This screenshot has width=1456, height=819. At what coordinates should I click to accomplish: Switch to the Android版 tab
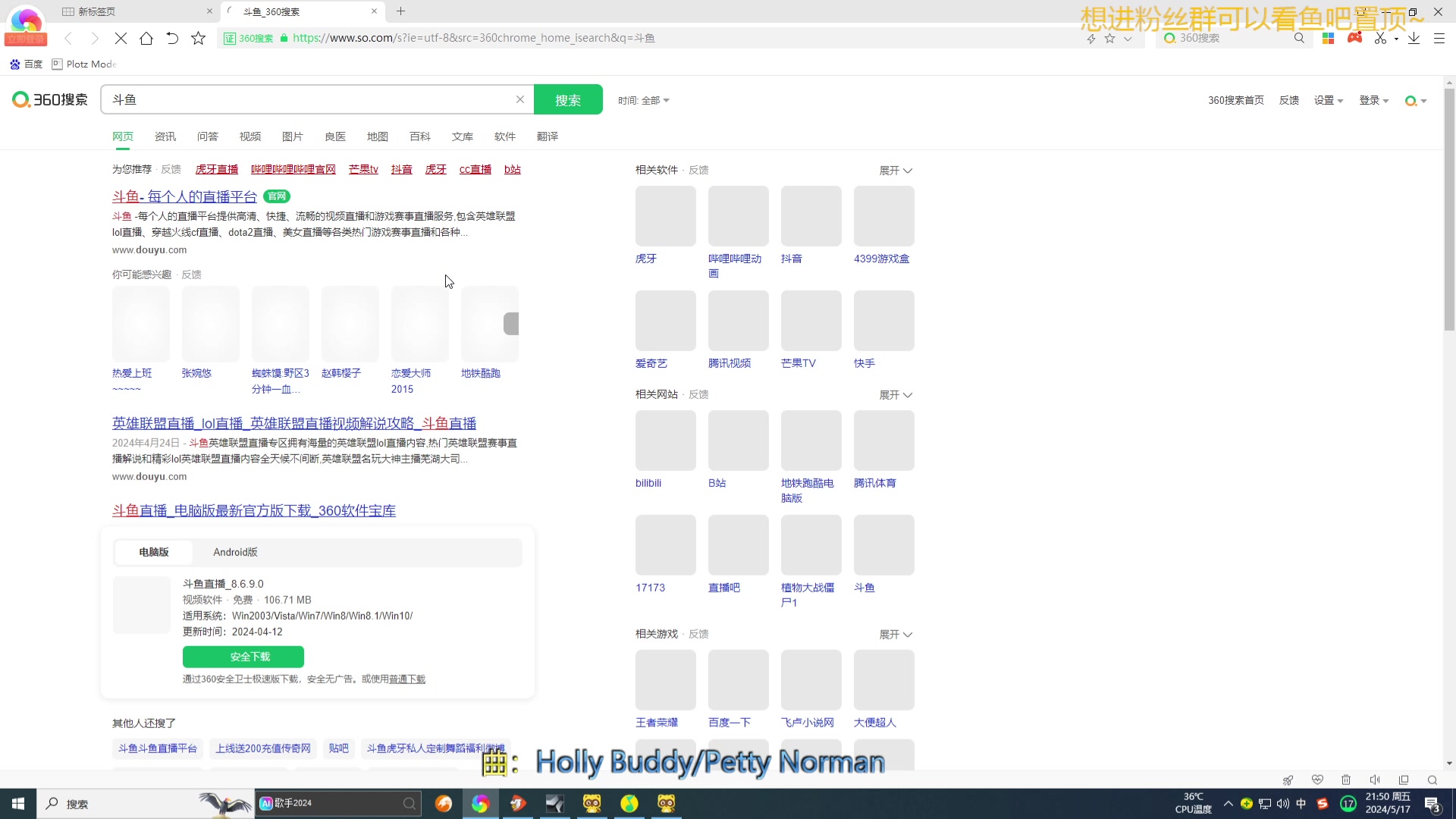tap(235, 552)
